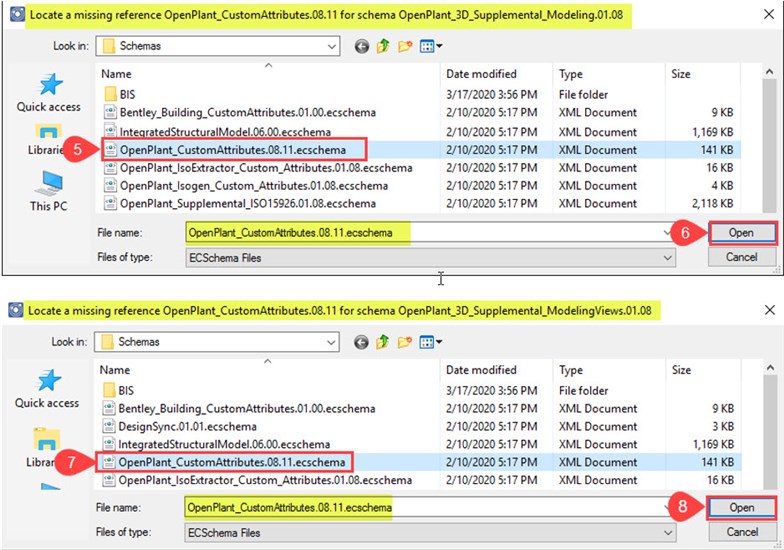Screen dimensions: 784x550
Task: Close the top Supplemental_Modeling dialog
Action: pos(769,14)
